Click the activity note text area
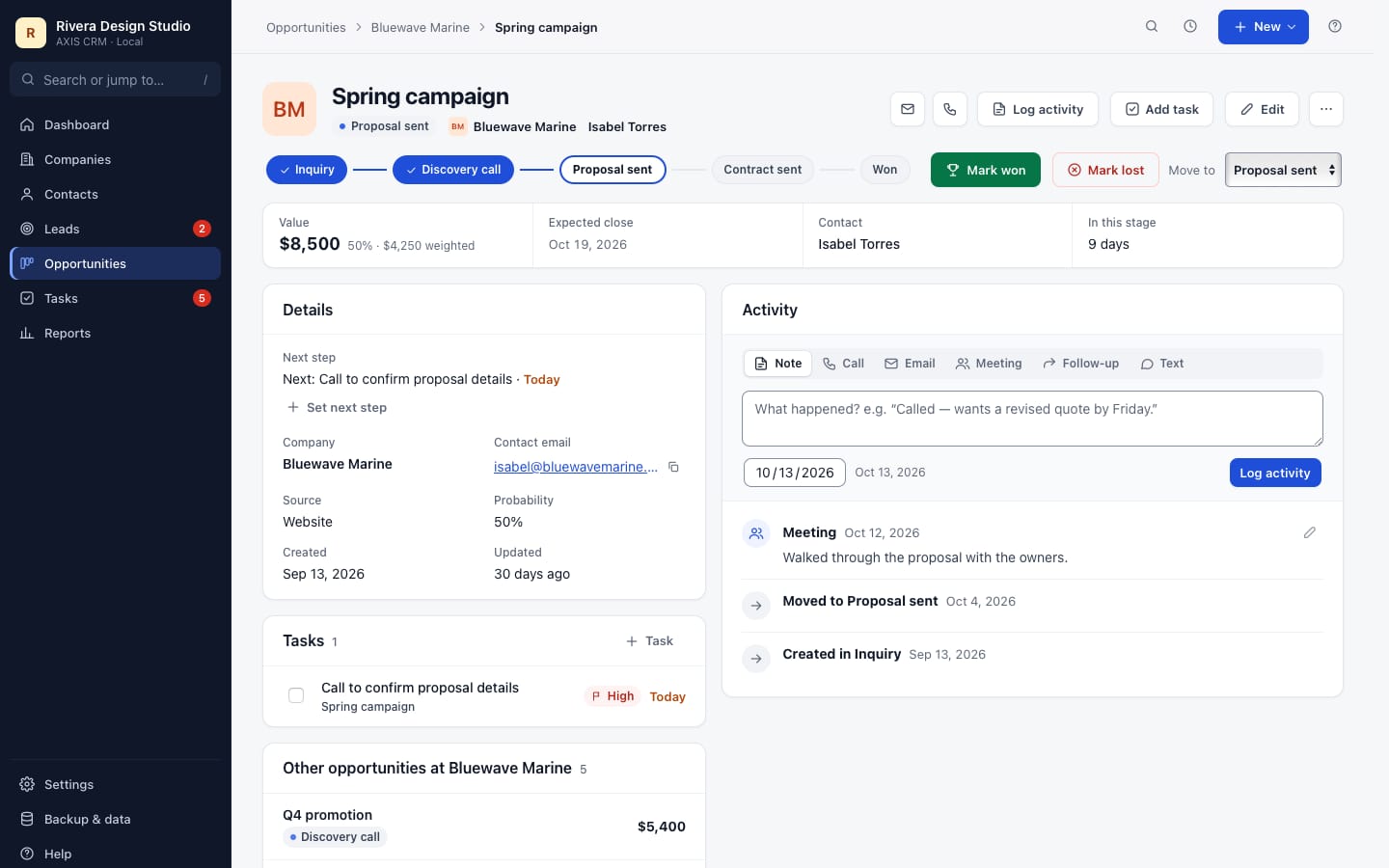The width and height of the screenshot is (1389, 868). point(1032,419)
